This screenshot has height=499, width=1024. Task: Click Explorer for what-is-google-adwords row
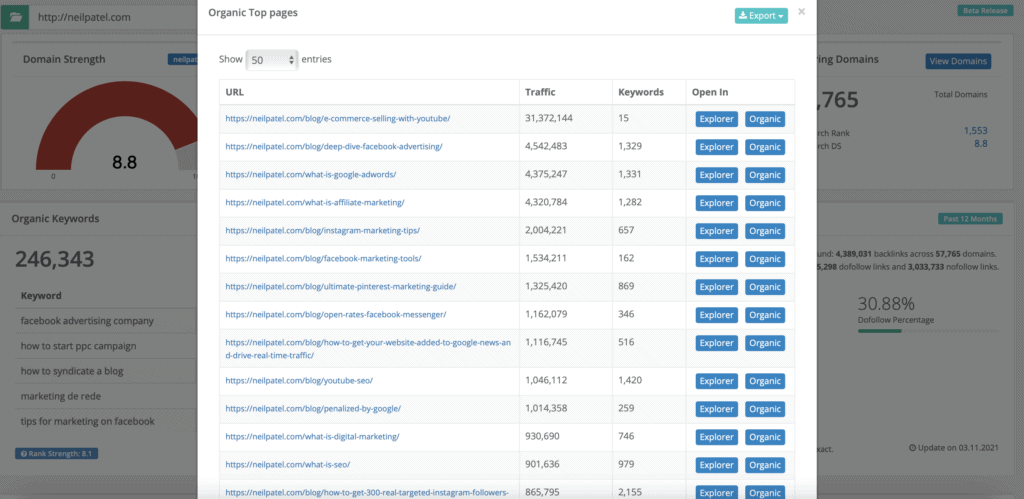click(x=716, y=175)
